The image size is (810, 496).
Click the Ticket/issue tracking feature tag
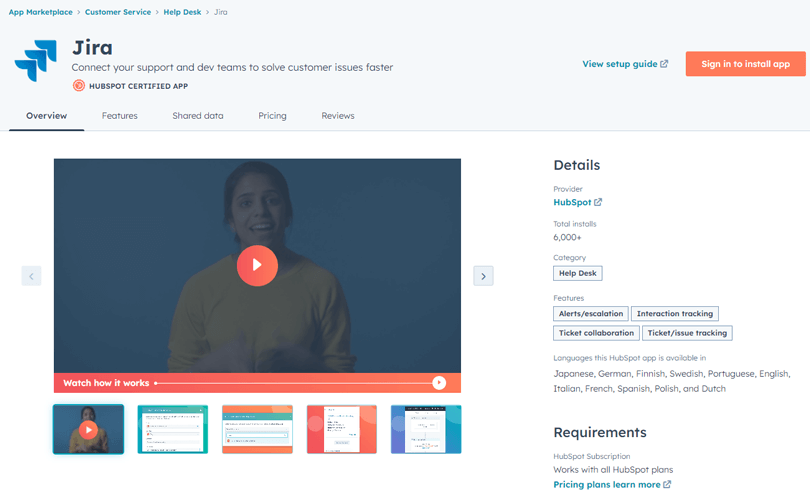tap(687, 333)
